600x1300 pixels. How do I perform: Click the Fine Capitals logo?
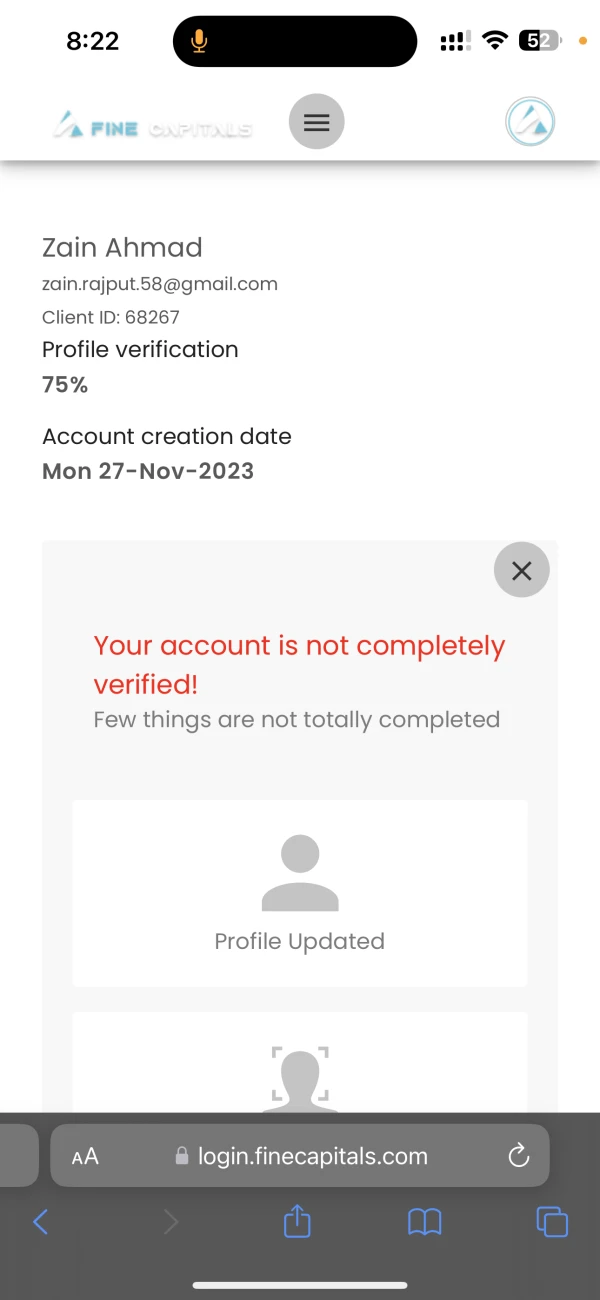click(x=153, y=126)
